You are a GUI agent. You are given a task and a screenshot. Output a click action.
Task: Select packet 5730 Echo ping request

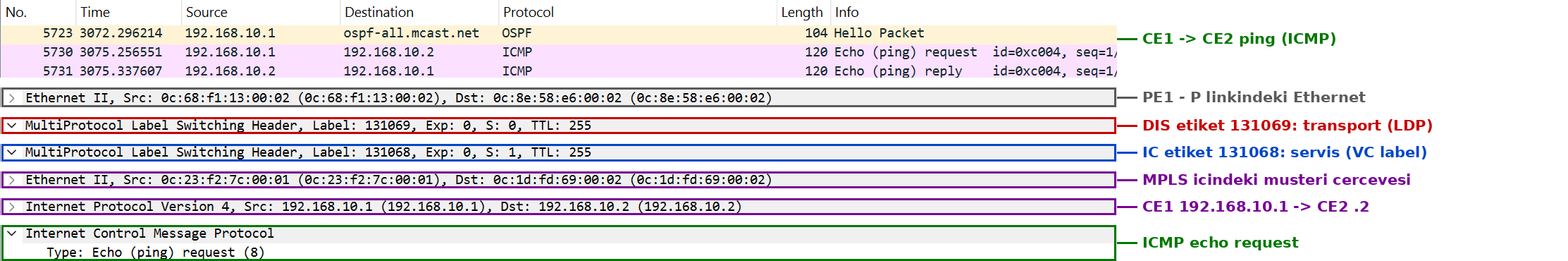click(558, 52)
